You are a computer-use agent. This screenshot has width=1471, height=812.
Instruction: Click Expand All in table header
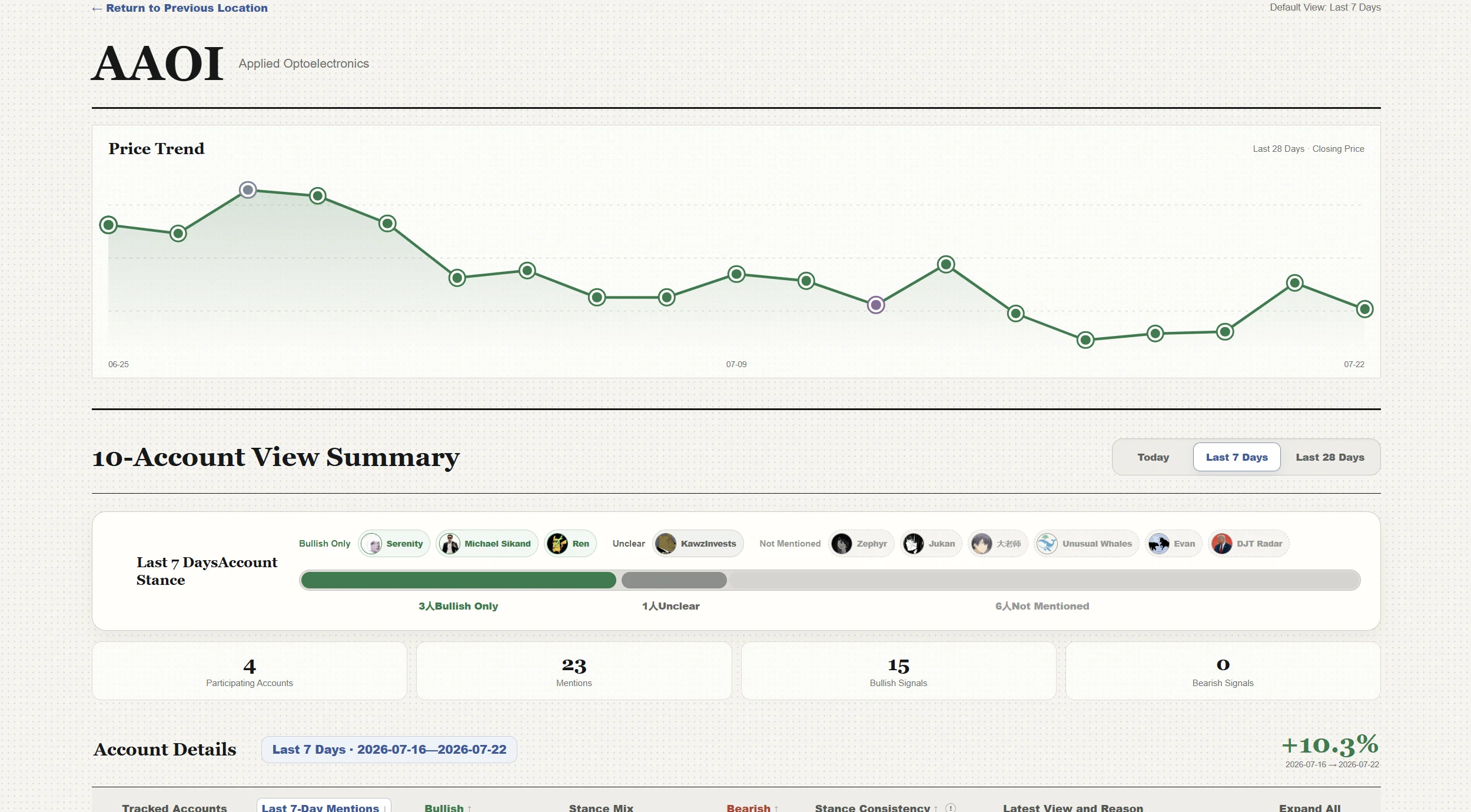pos(1310,808)
